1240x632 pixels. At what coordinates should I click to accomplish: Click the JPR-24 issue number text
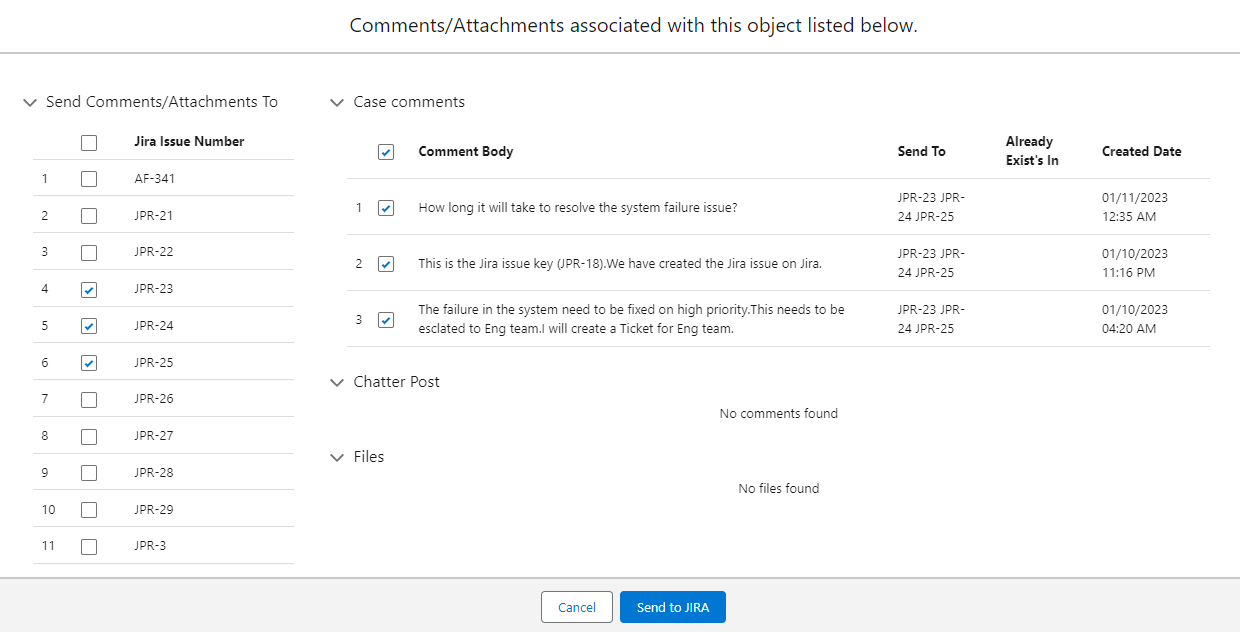point(154,326)
